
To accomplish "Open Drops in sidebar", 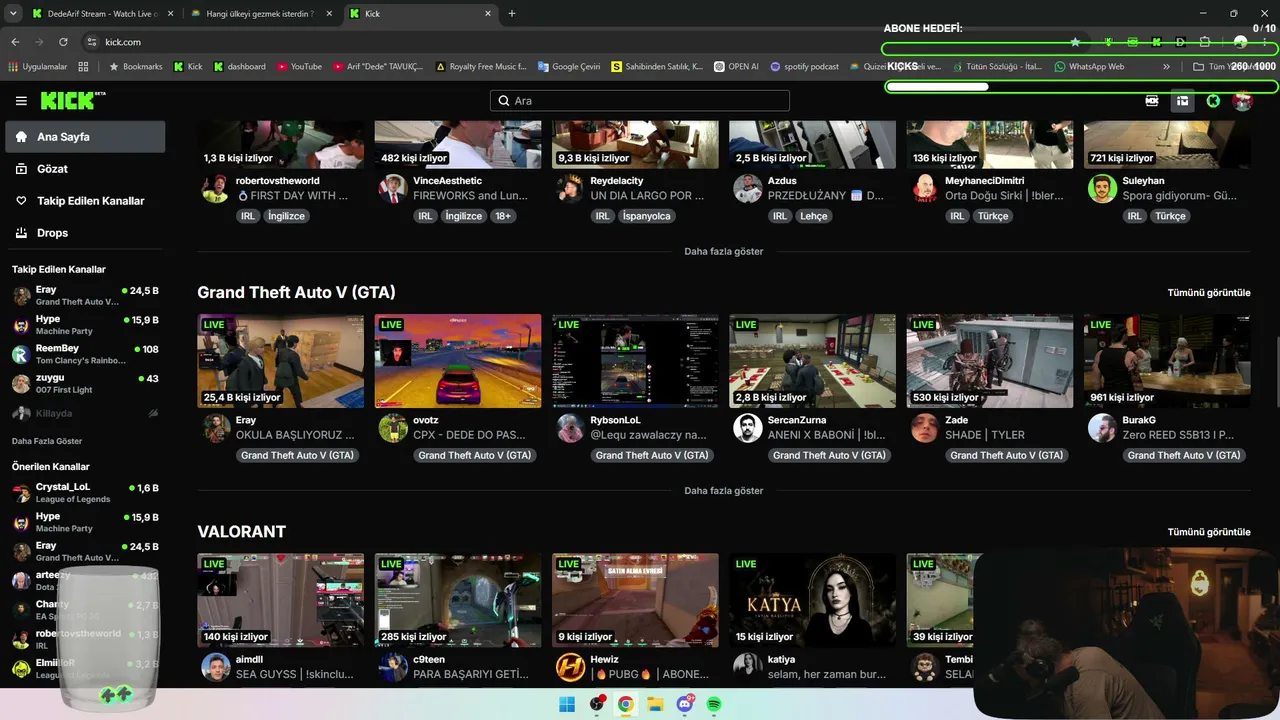I will click(x=85, y=233).
